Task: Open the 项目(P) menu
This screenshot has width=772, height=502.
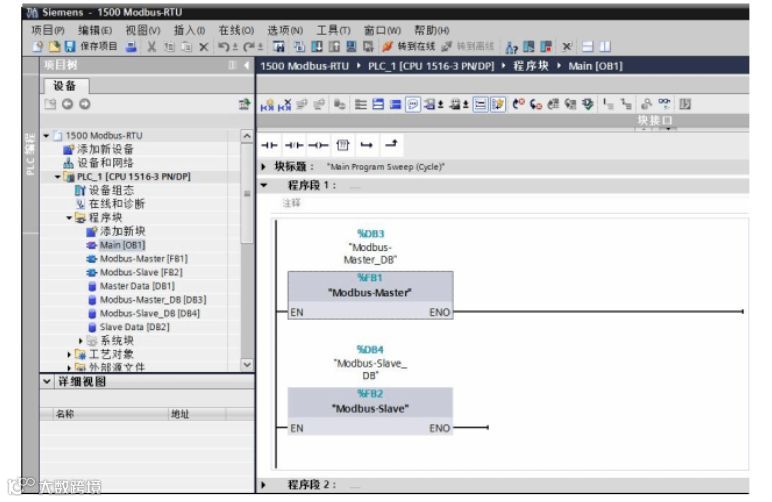Action: coord(48,30)
